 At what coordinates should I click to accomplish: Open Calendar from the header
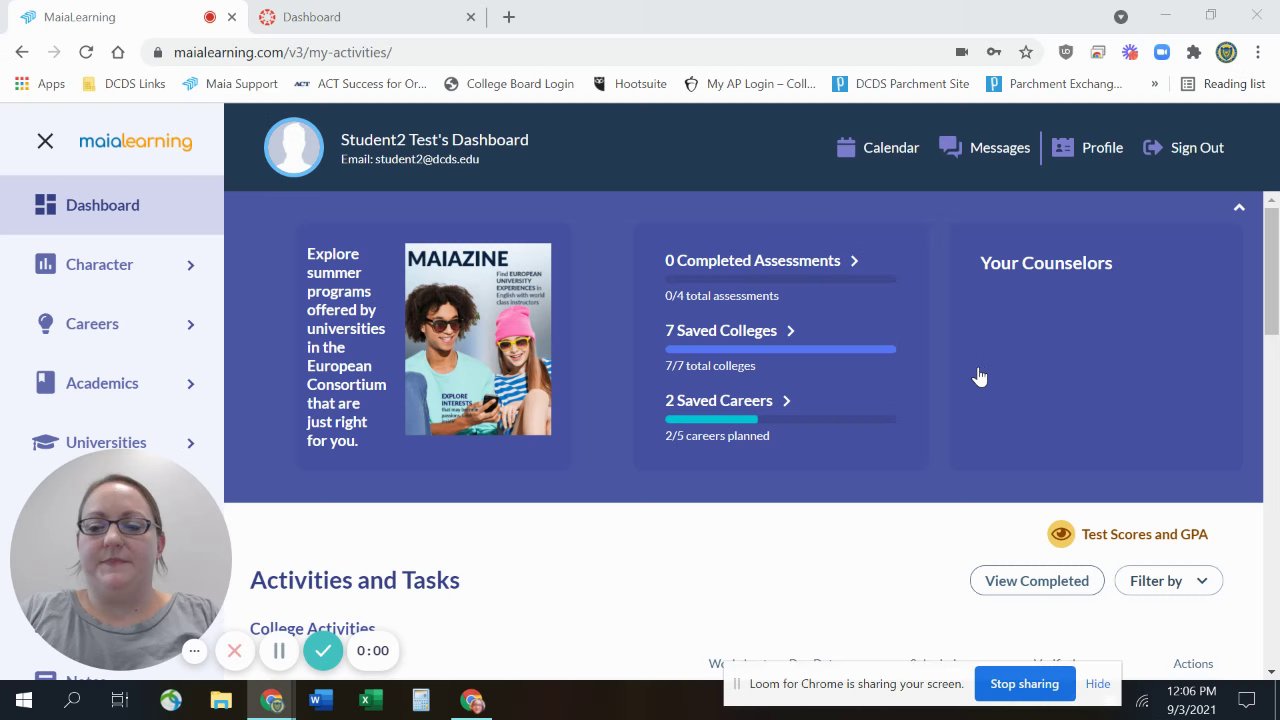tap(877, 148)
